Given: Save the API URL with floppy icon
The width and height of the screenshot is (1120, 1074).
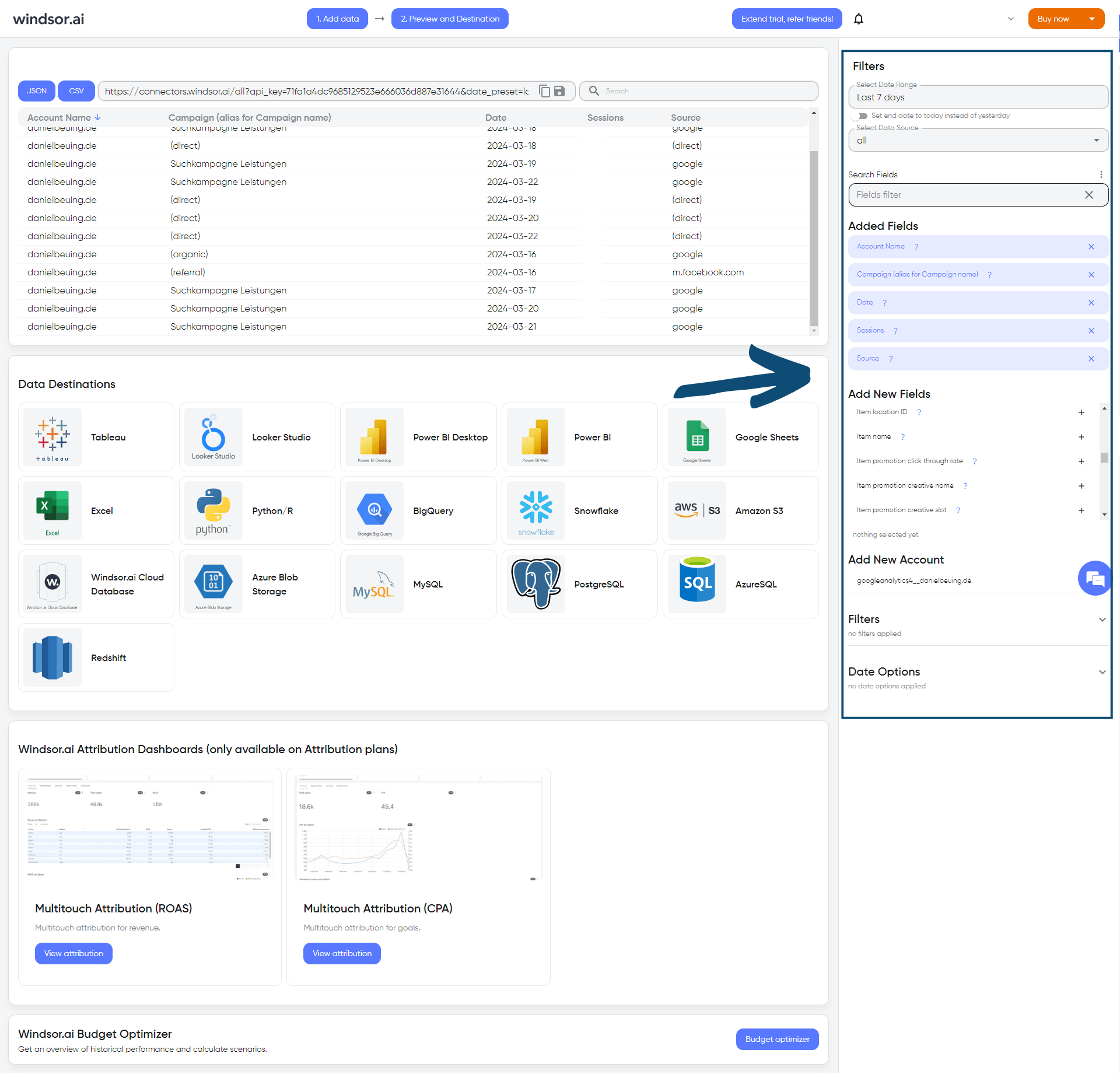Looking at the screenshot, I should tap(559, 91).
